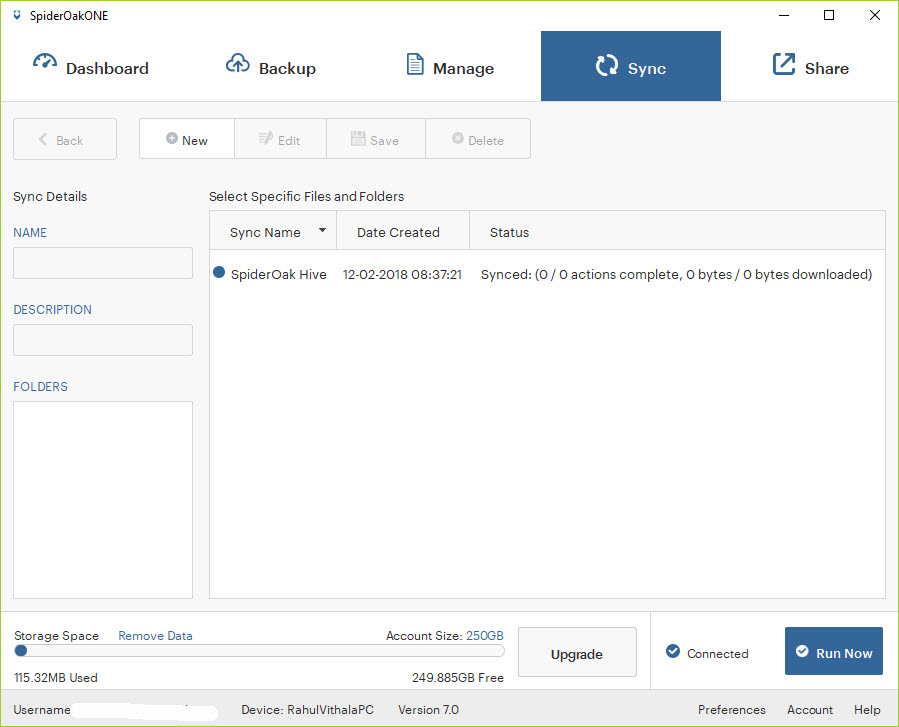Click the 250GB account size link
Image resolution: width=899 pixels, height=727 pixels.
(x=484, y=636)
